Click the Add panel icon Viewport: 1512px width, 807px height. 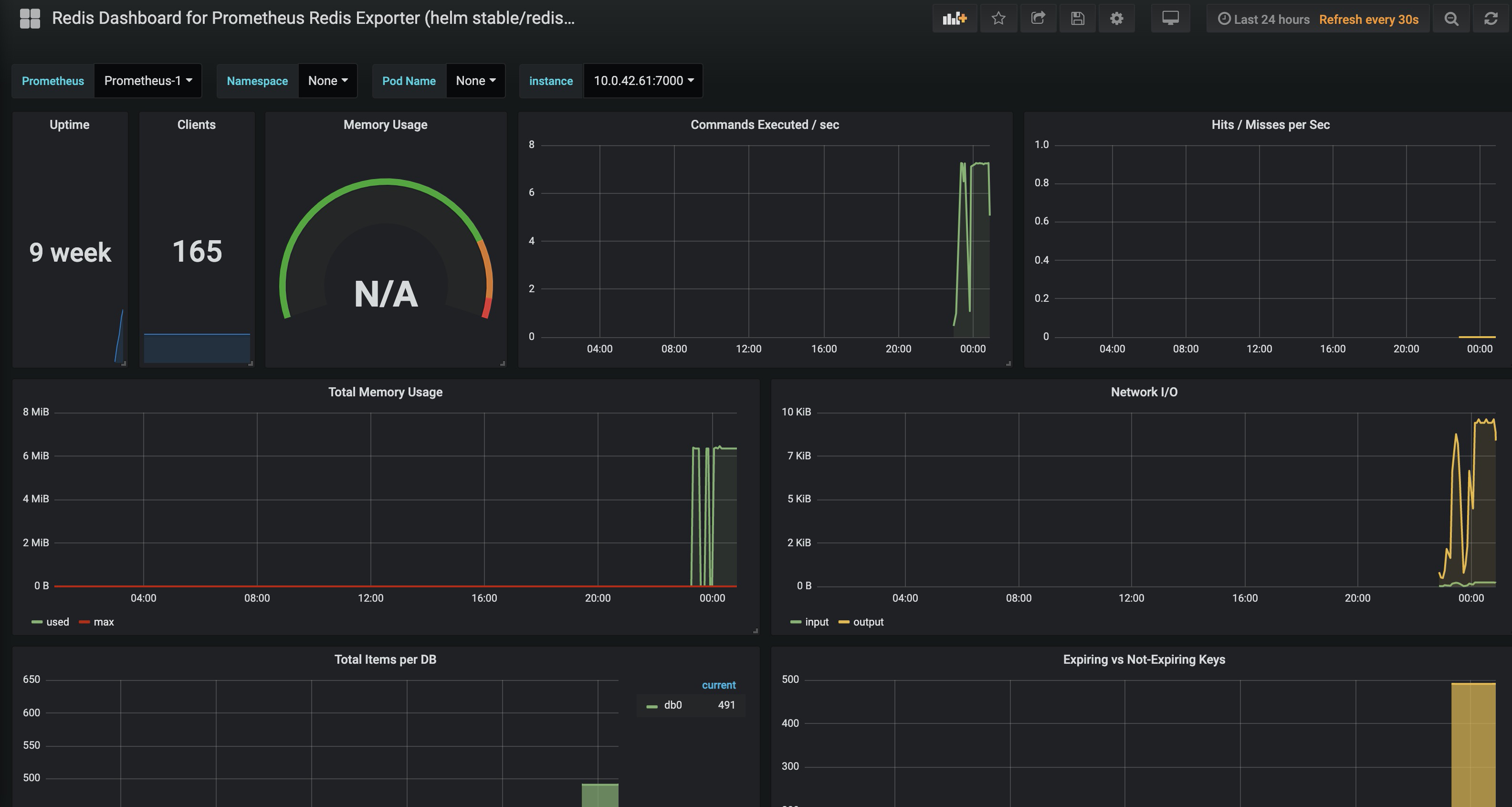pos(955,19)
